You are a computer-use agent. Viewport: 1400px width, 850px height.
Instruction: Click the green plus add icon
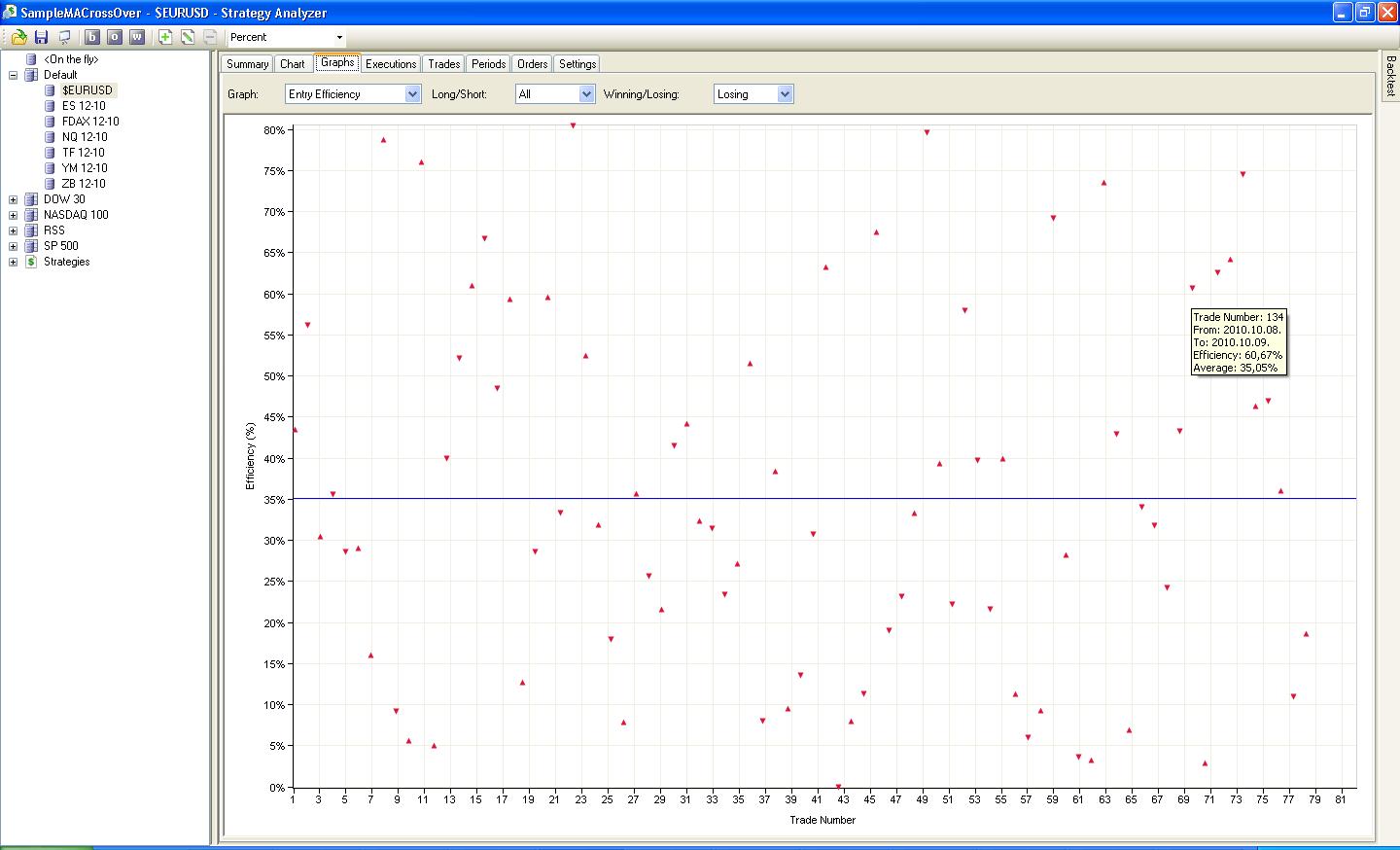(x=165, y=37)
